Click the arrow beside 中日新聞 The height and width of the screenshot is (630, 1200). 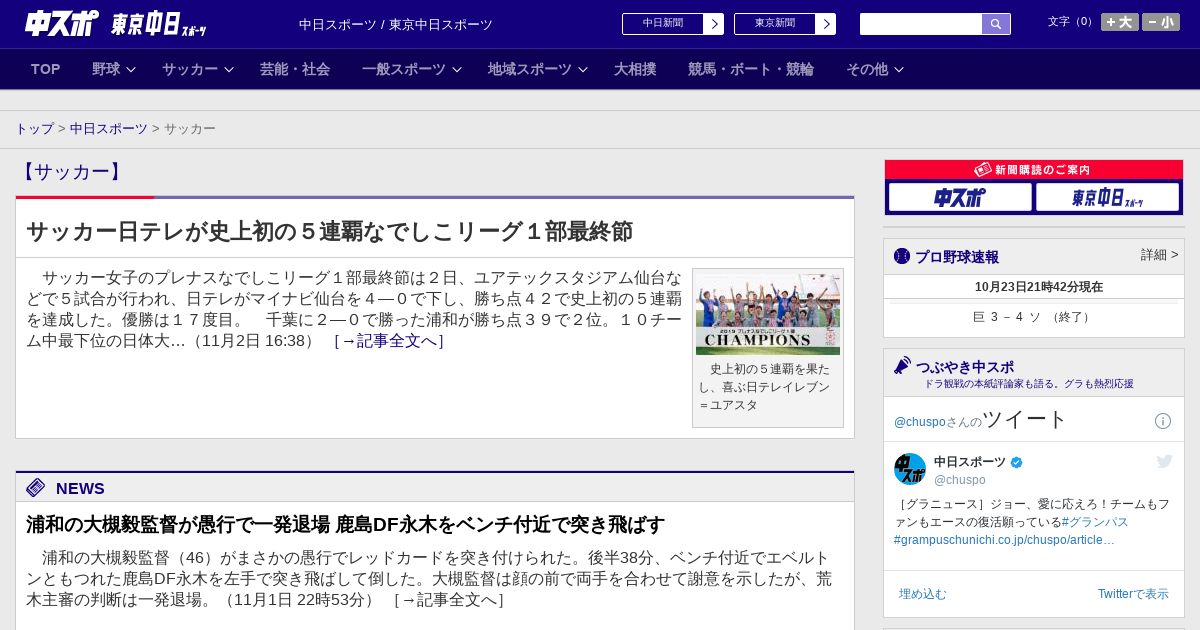[x=714, y=24]
